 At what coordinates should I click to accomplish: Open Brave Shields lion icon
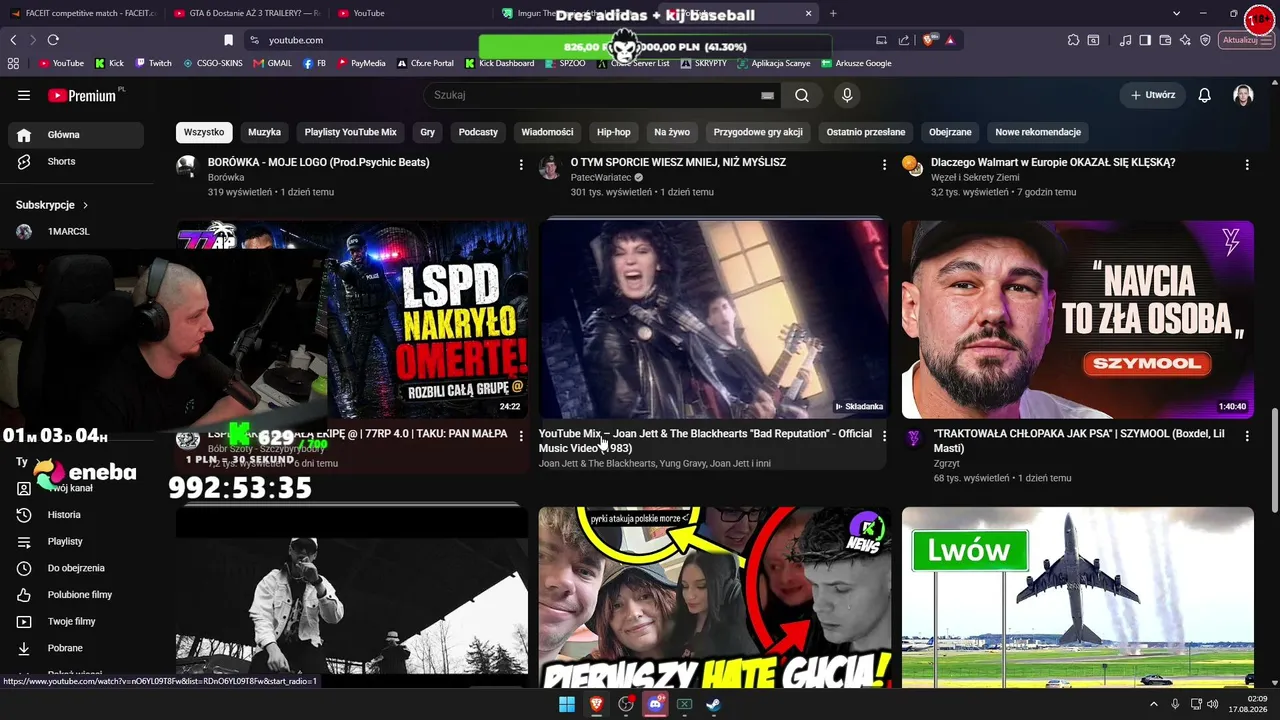tap(929, 40)
